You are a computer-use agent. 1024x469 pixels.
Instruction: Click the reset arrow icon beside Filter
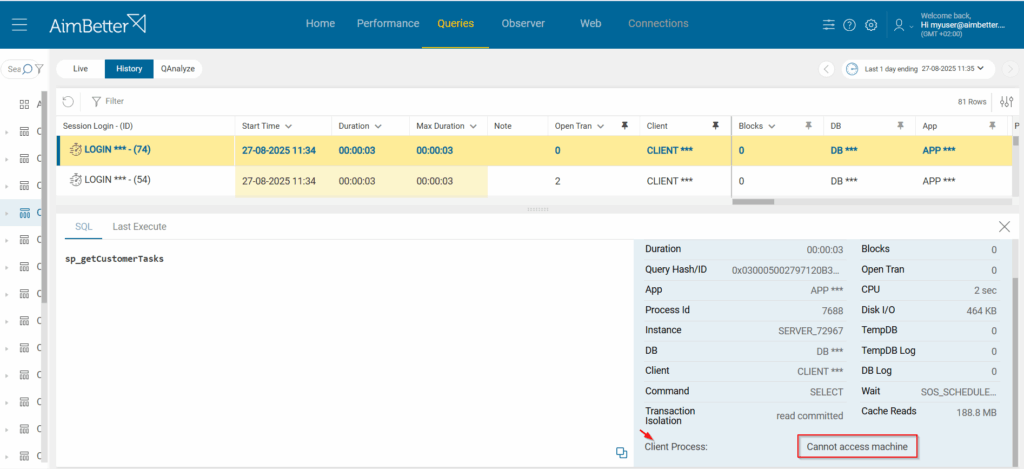click(x=68, y=101)
